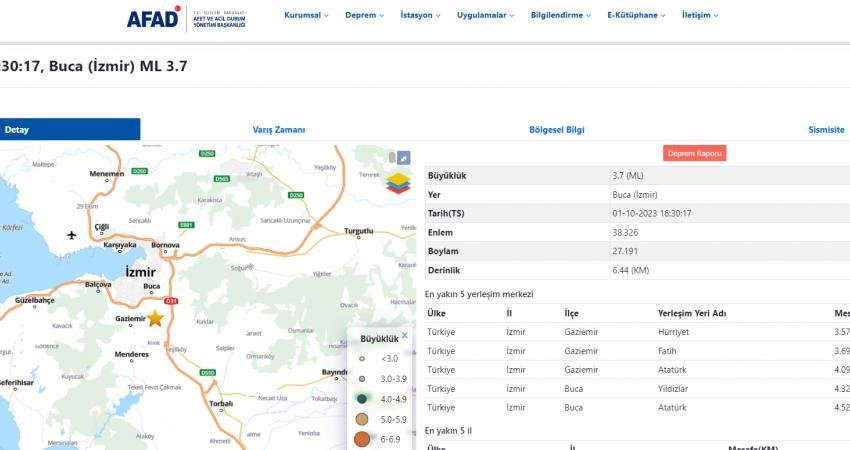This screenshot has width=850, height=450.
Task: Click the AFAD logo
Action: [x=186, y=18]
